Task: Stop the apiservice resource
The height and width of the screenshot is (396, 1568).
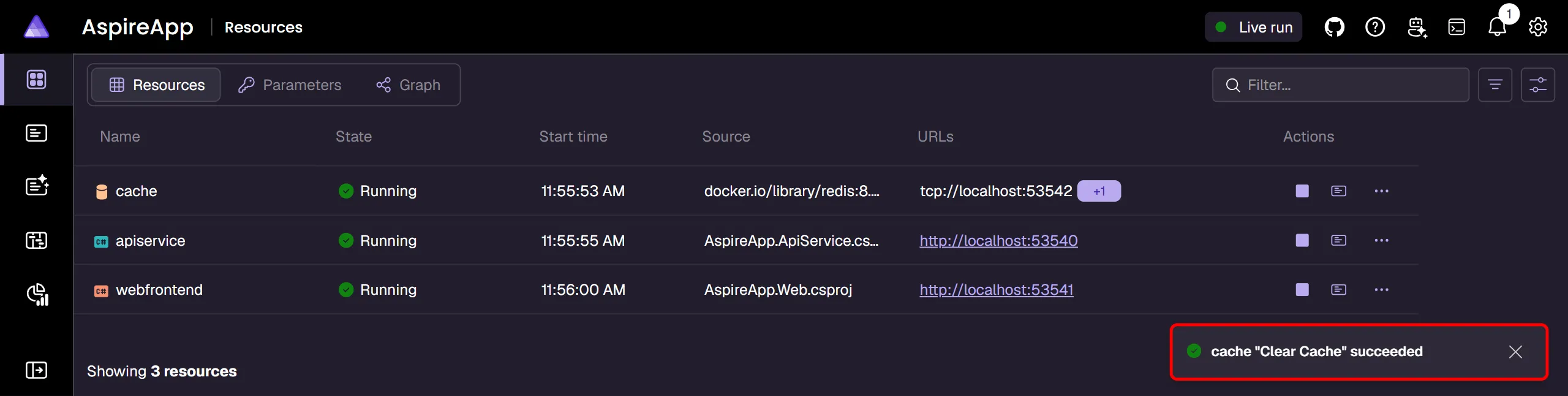Action: coord(1302,240)
